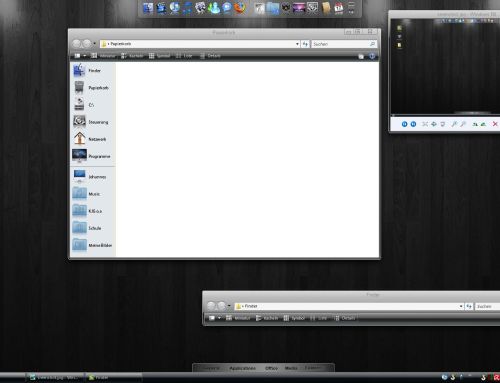Click the Finder face icon in the top dock

coord(148,8)
